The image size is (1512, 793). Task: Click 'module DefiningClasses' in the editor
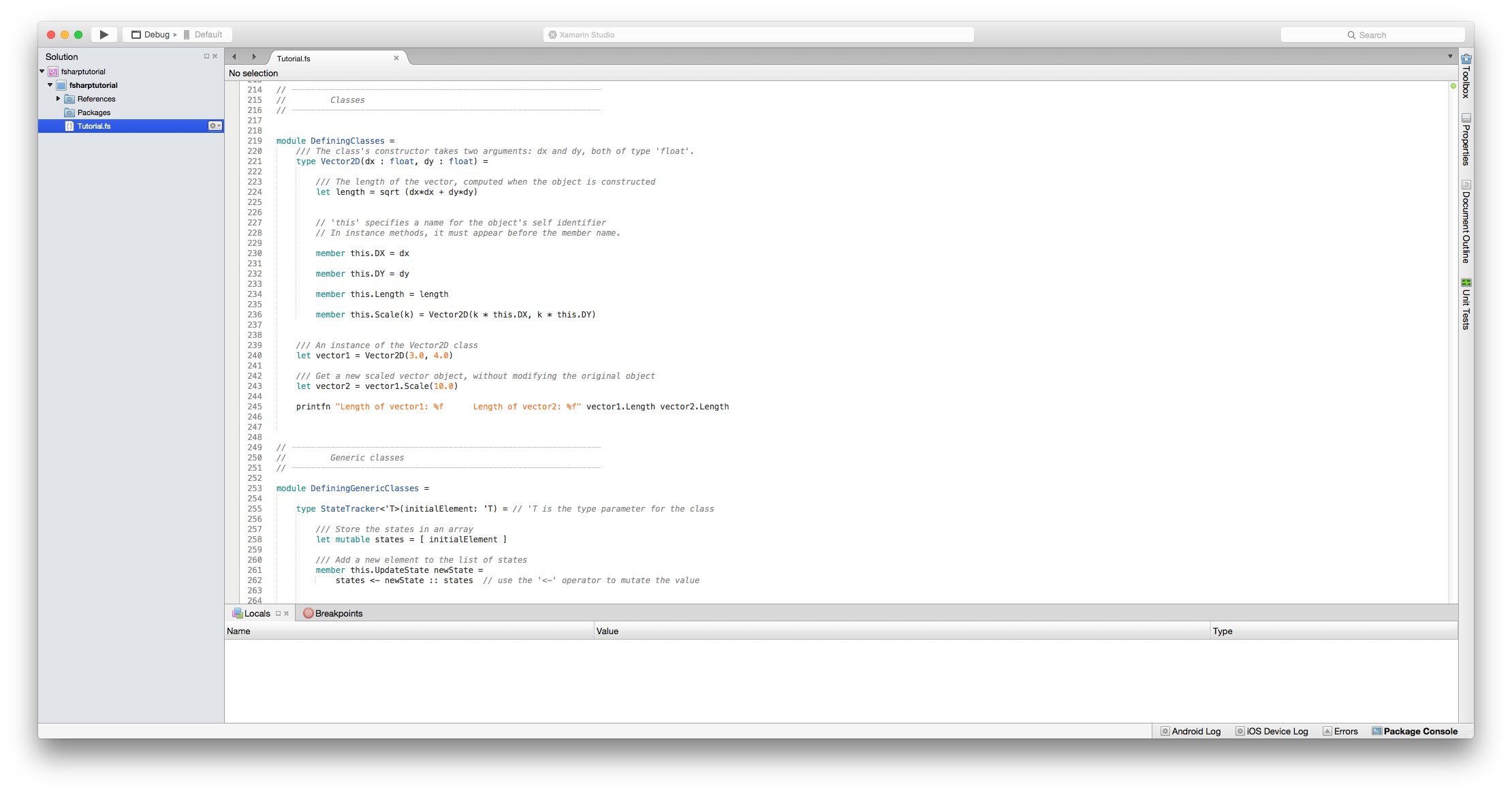[x=330, y=141]
